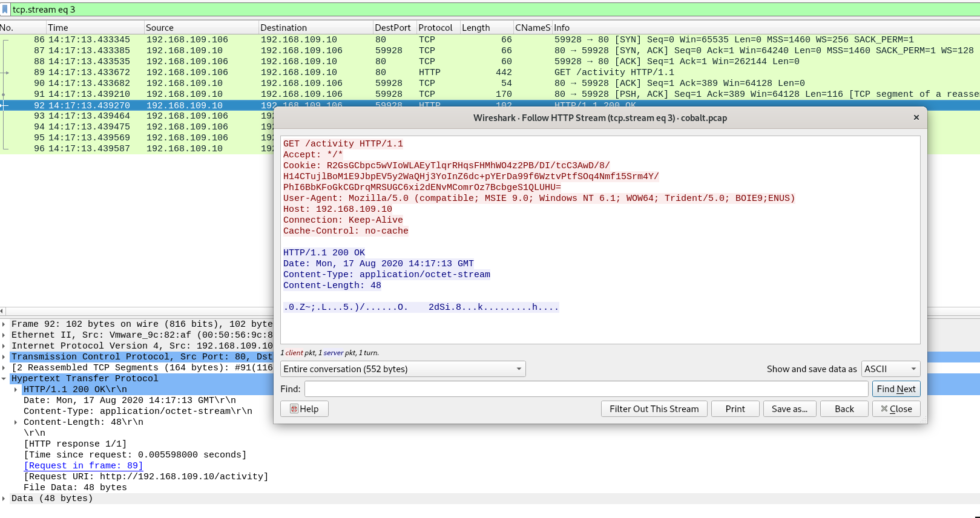Viewport: 980px width, 518px height.
Task: Select packet 89 GET /activity row
Action: pyautogui.click(x=490, y=72)
